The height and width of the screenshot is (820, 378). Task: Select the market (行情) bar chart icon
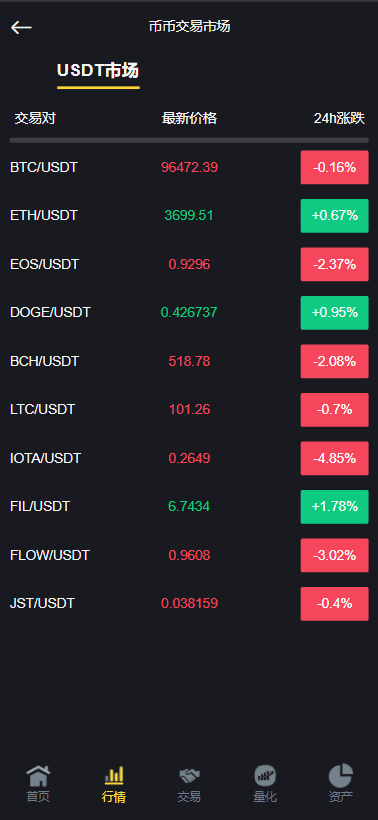click(114, 776)
